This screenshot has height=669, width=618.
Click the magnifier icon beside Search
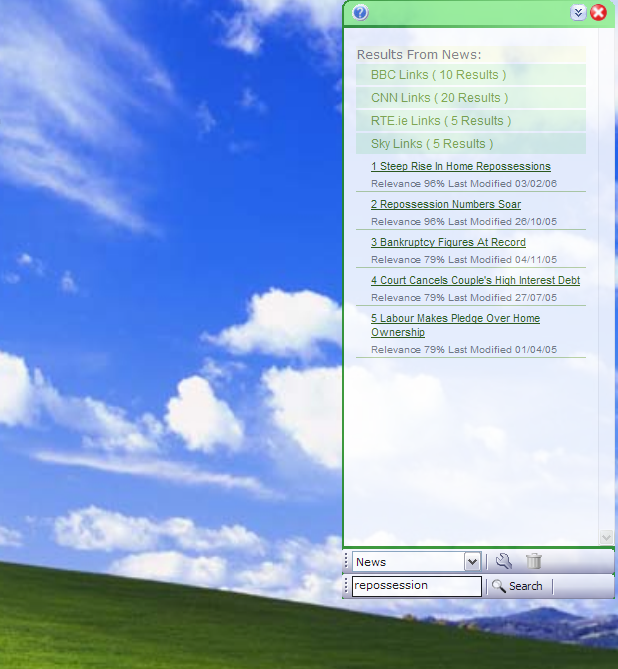(498, 586)
